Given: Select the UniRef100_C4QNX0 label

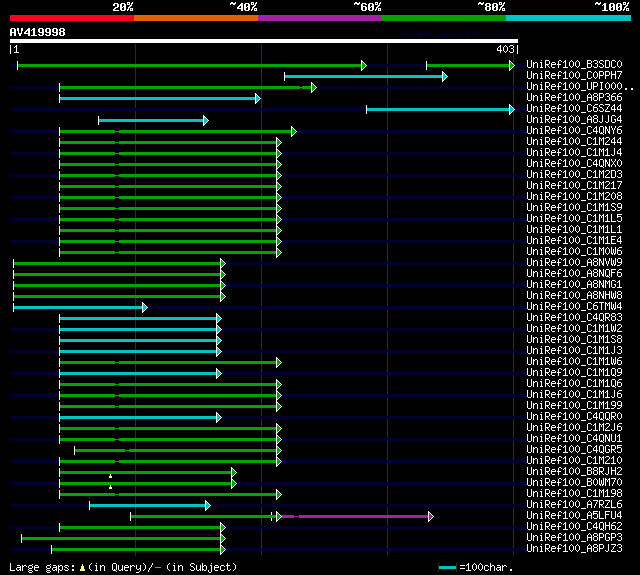Looking at the screenshot, I should click(x=574, y=164).
